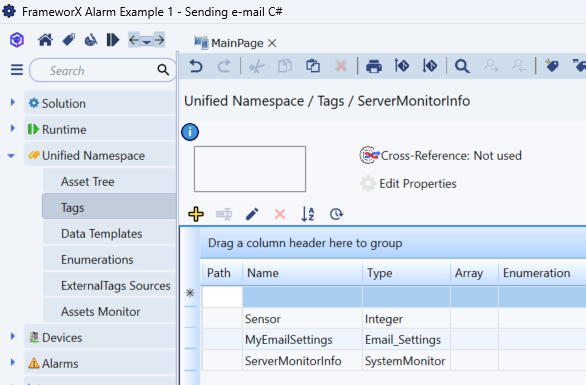Viewport: 586px width, 385px height.
Task: Sort members with the A-Z icon
Action: click(308, 214)
